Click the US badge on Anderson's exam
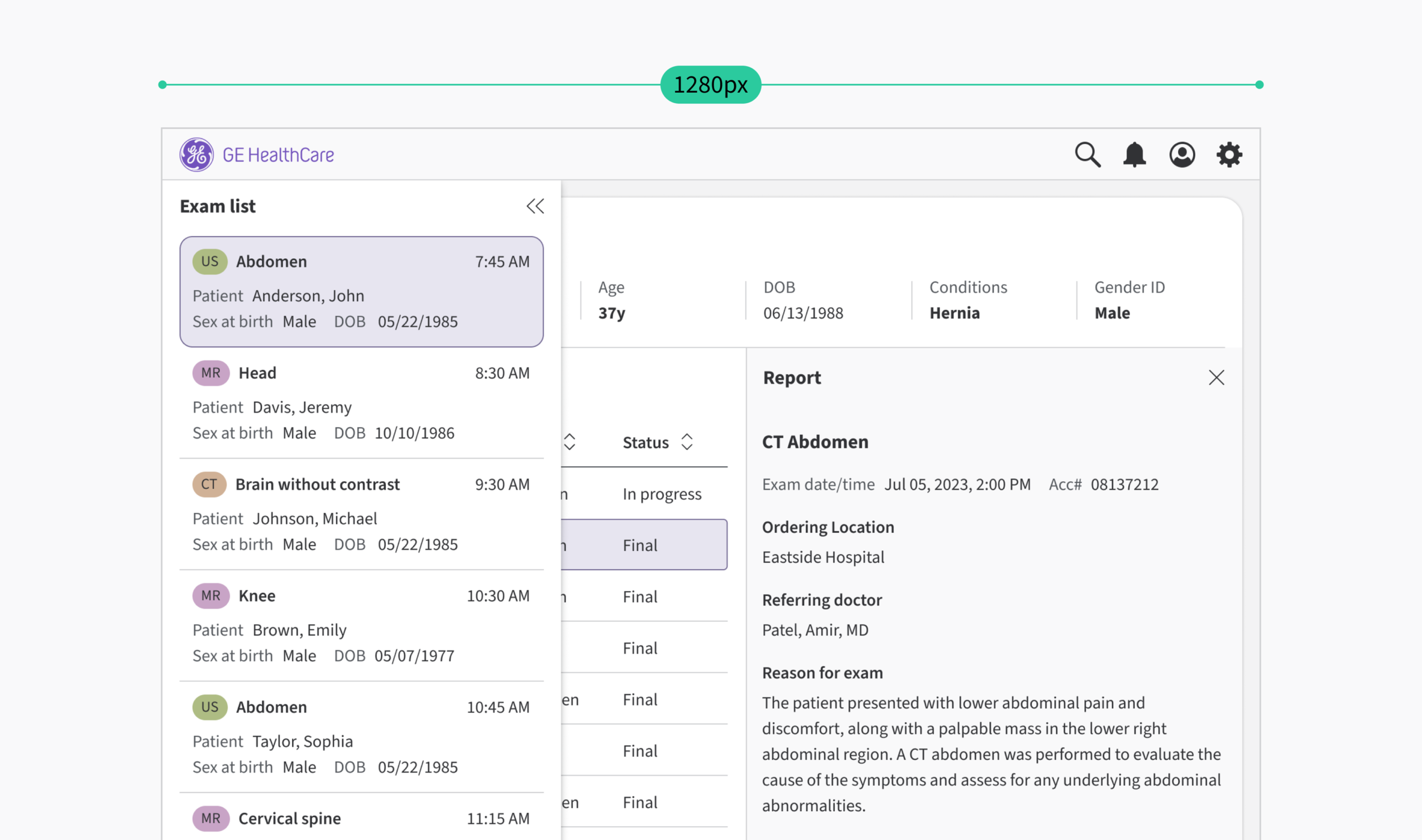 pyautogui.click(x=209, y=261)
